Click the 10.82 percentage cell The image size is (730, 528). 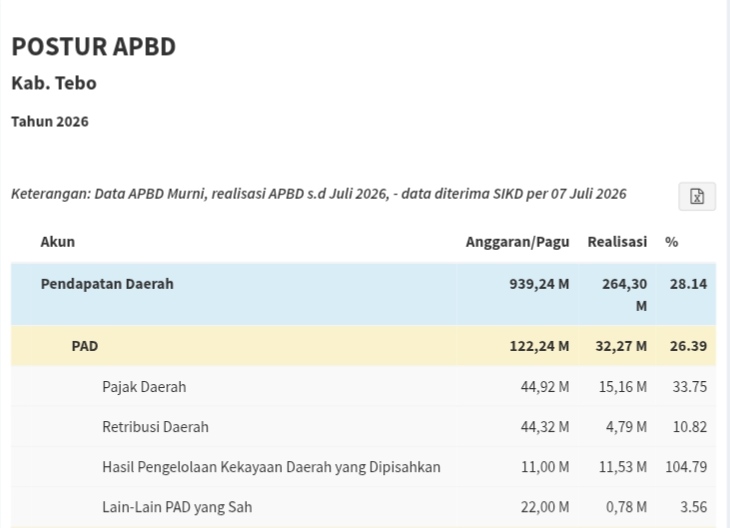(689, 426)
